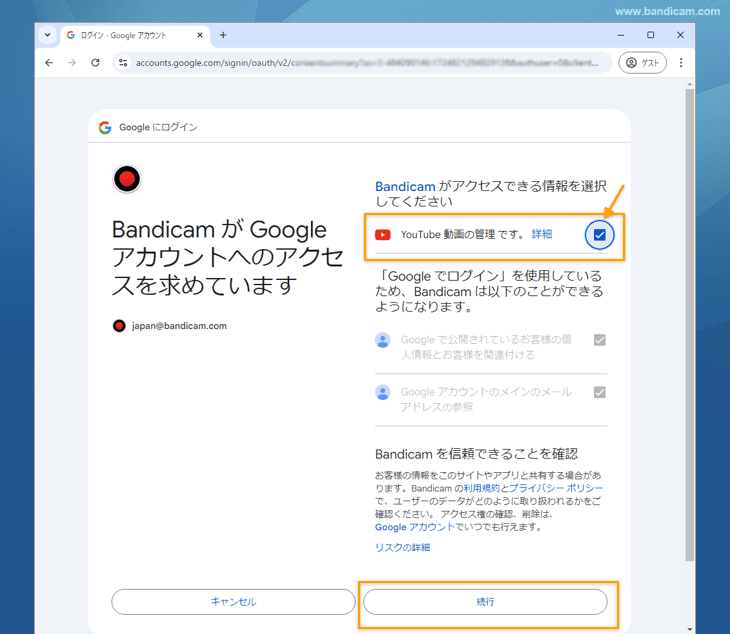
Task: Open site information icon in address bar
Action: pos(123,63)
